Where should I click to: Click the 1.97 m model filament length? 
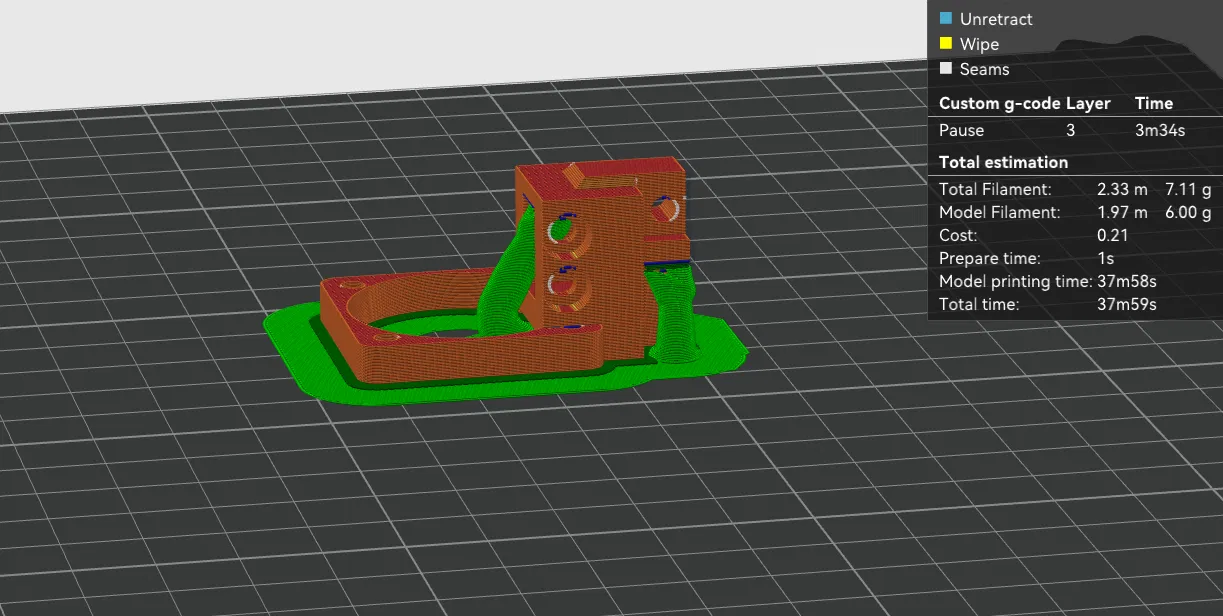point(1122,212)
